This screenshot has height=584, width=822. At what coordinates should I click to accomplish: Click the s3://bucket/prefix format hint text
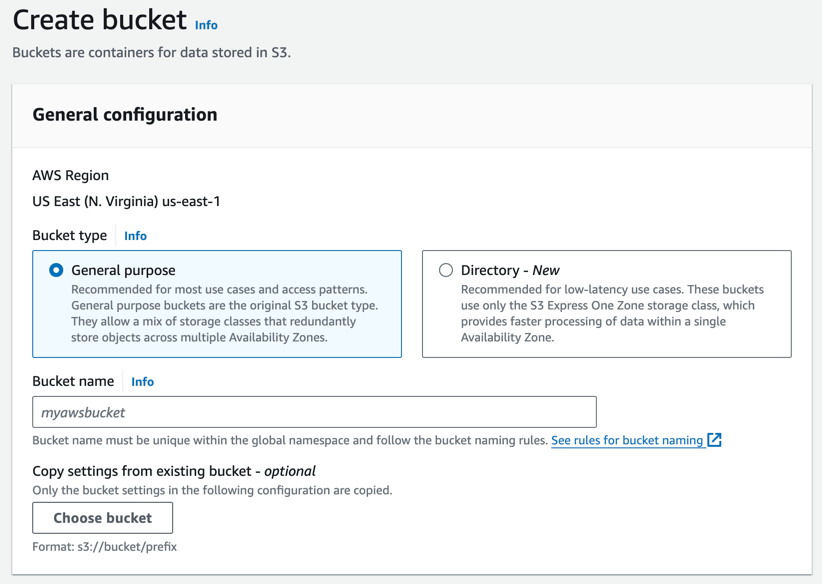[x=106, y=546]
